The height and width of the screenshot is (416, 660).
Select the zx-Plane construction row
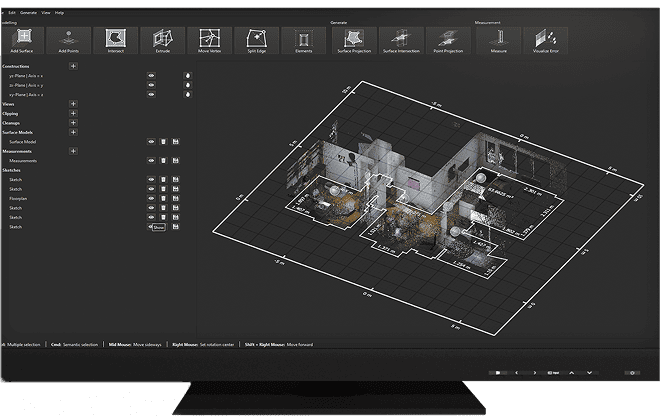(26, 85)
